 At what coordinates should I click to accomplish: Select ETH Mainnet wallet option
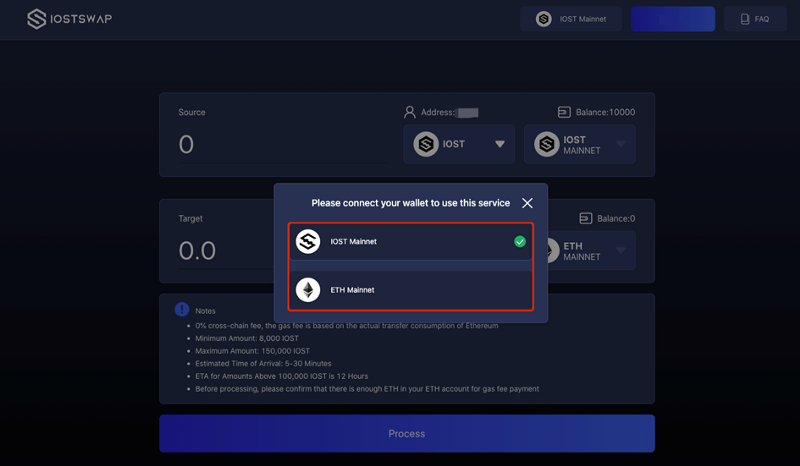pyautogui.click(x=411, y=290)
